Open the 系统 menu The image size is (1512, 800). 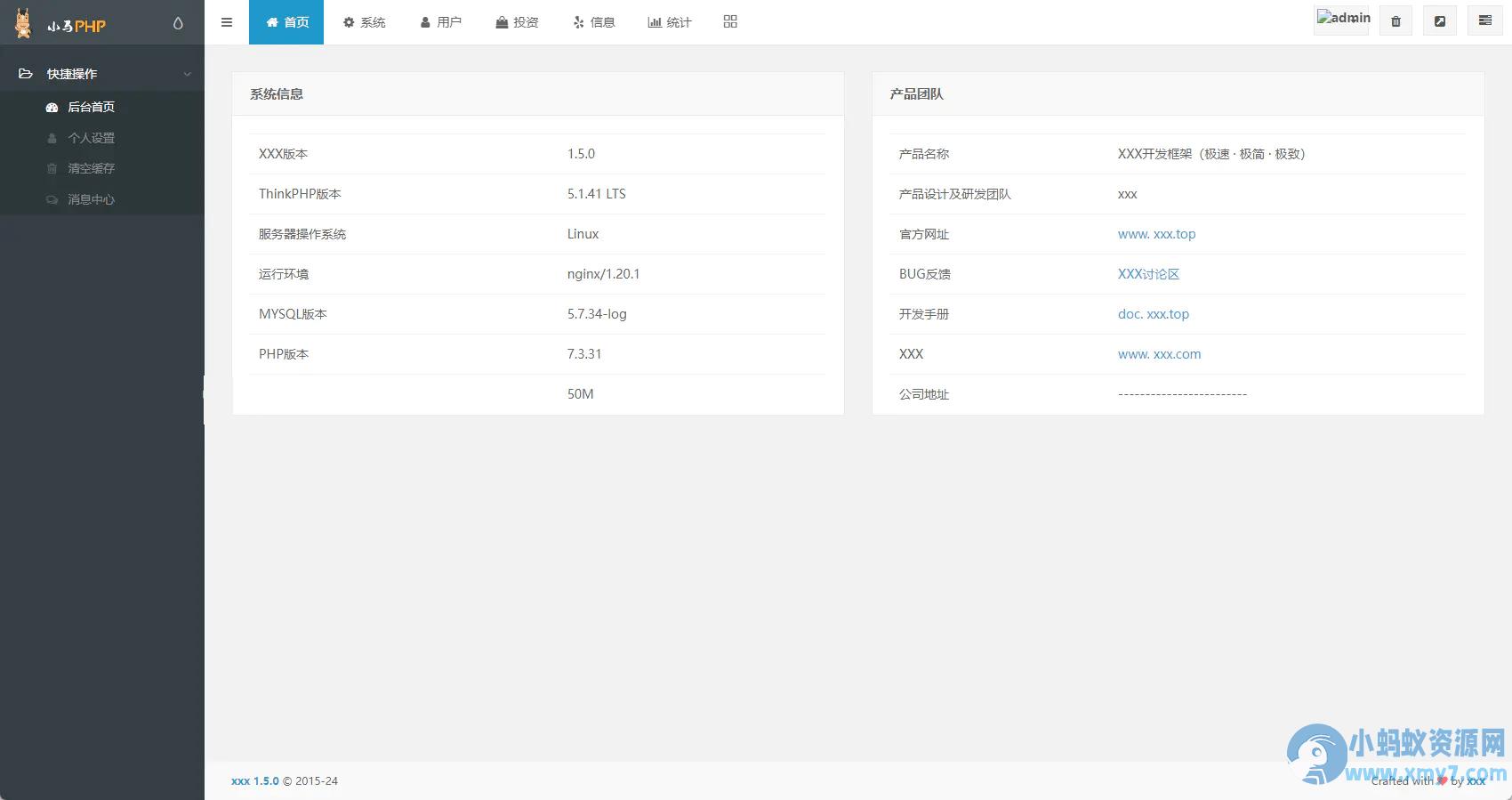click(365, 22)
